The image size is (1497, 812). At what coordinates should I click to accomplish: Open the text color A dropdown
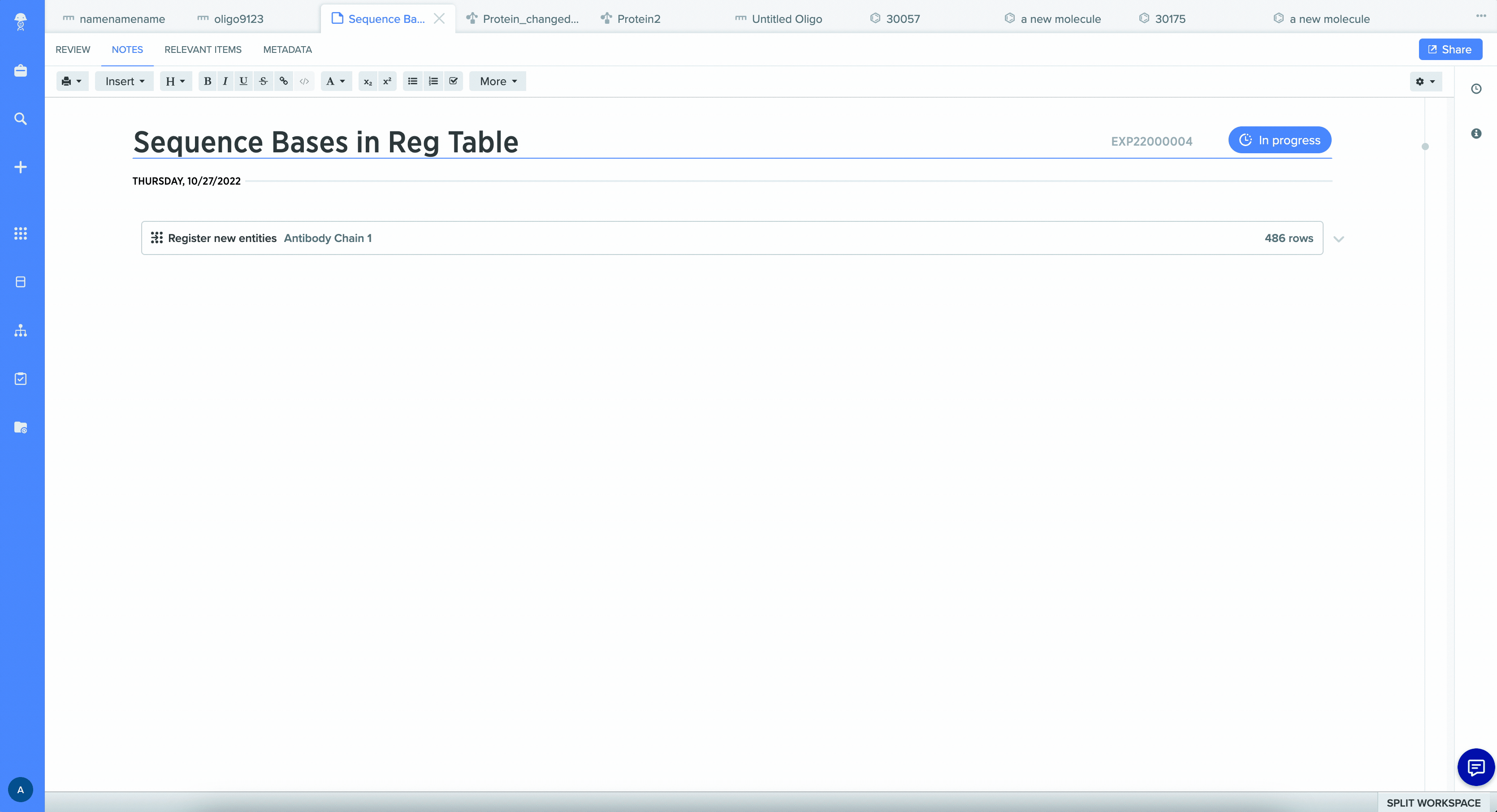(336, 81)
